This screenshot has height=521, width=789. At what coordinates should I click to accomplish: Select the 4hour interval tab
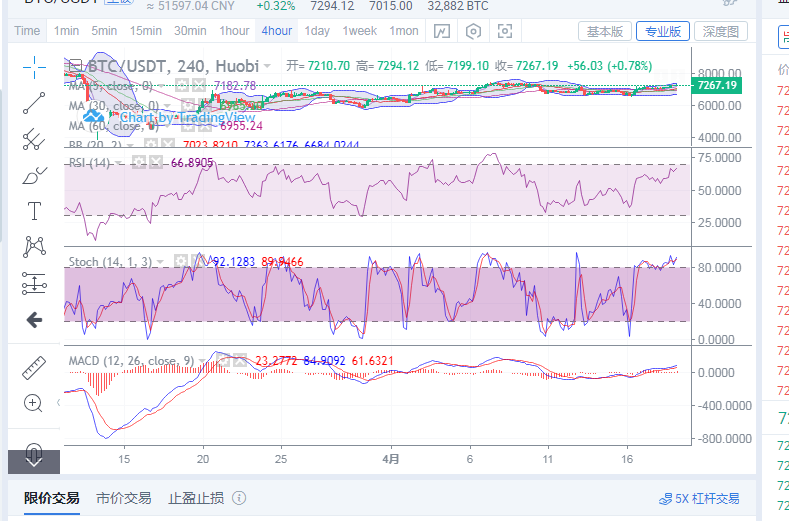tap(277, 31)
